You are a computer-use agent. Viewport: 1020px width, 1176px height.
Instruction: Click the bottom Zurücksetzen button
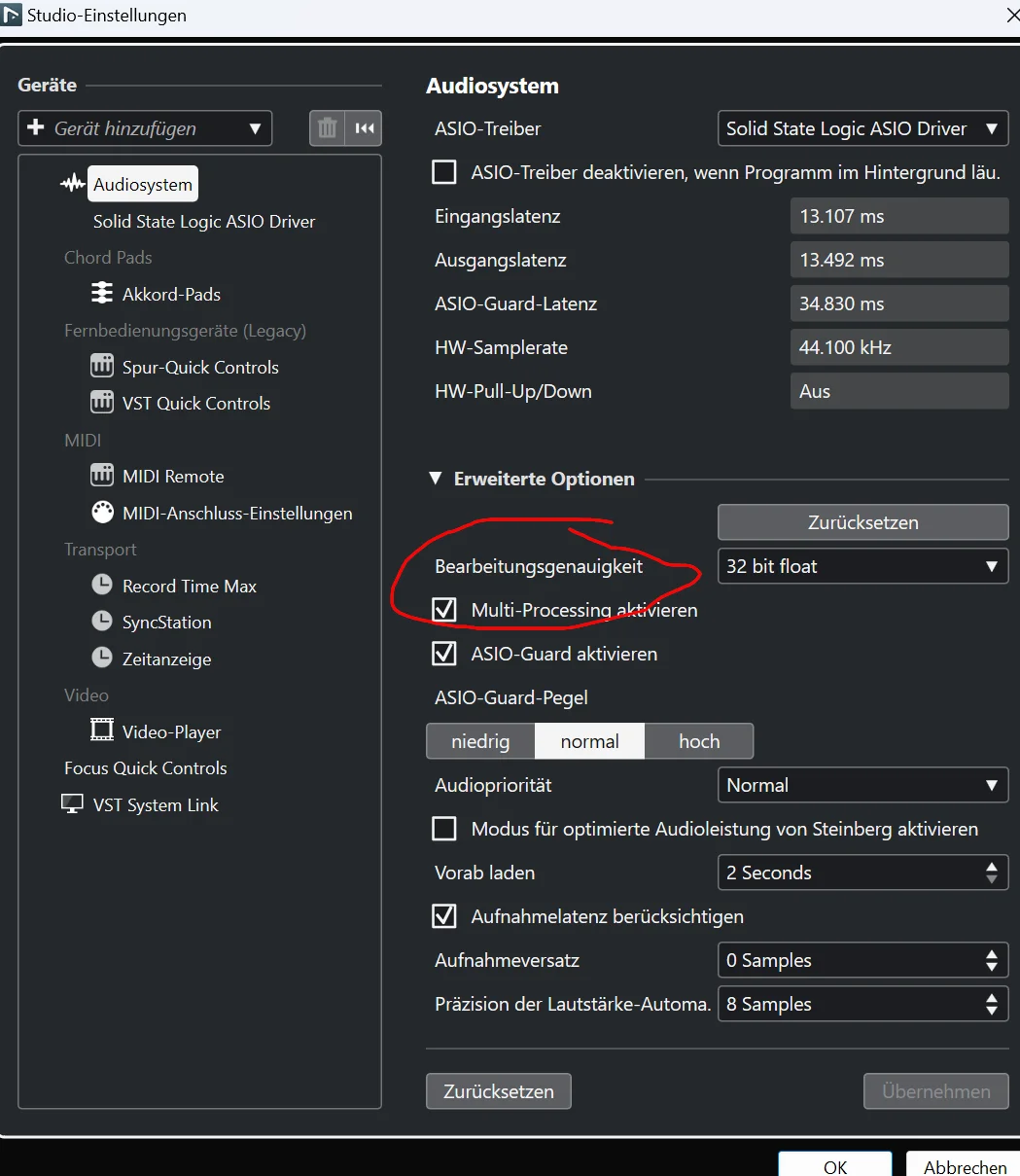click(x=499, y=1091)
